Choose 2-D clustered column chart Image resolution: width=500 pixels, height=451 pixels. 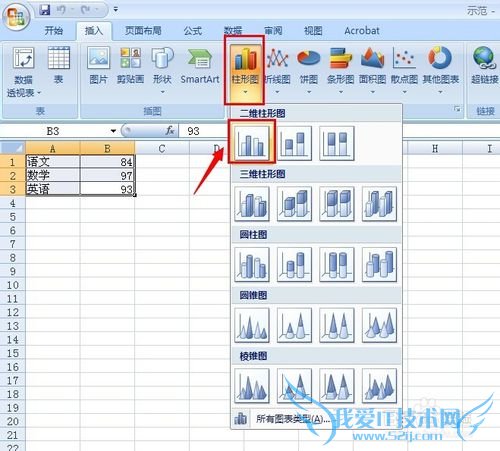[252, 143]
